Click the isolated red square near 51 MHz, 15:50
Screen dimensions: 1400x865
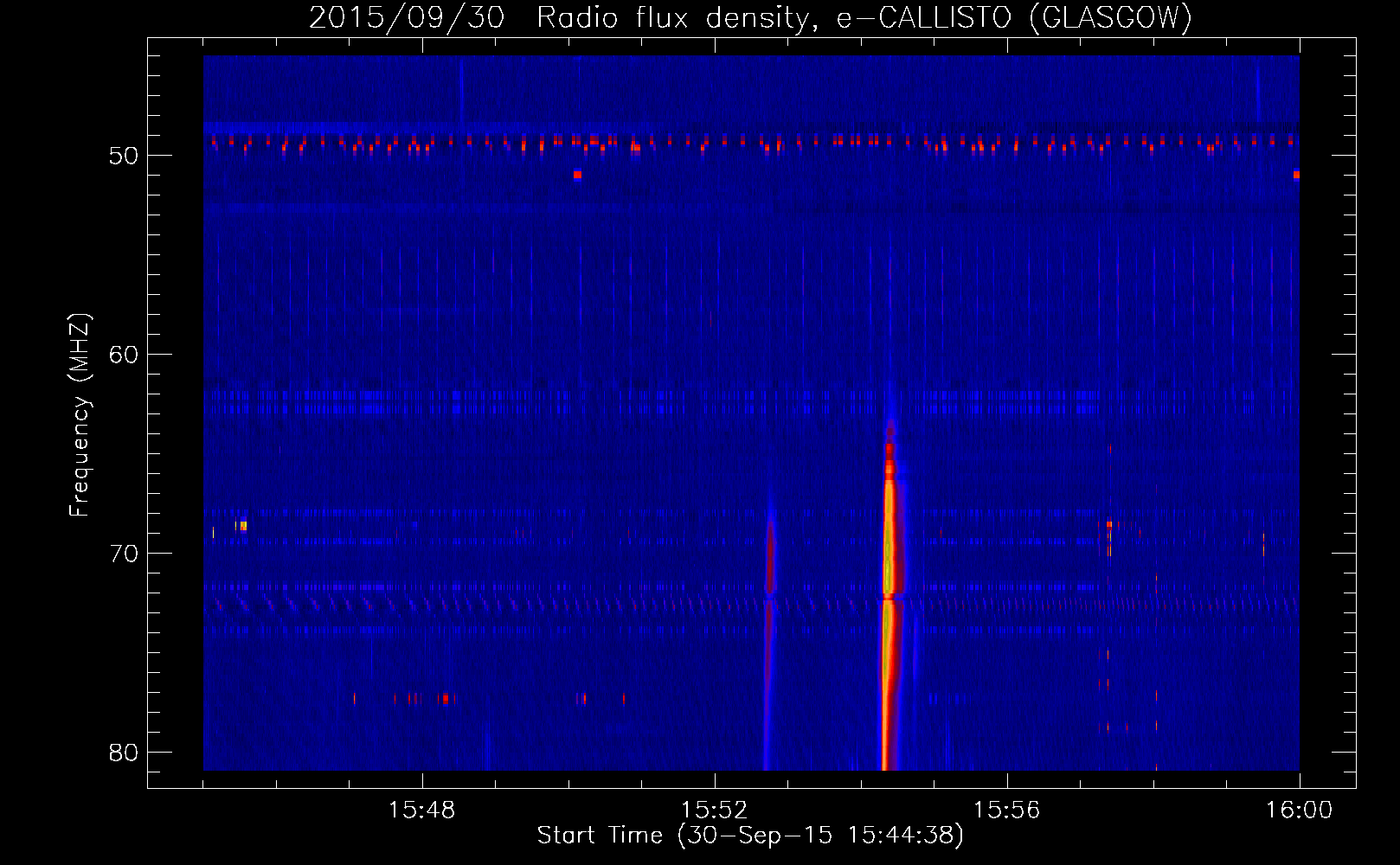point(577,175)
